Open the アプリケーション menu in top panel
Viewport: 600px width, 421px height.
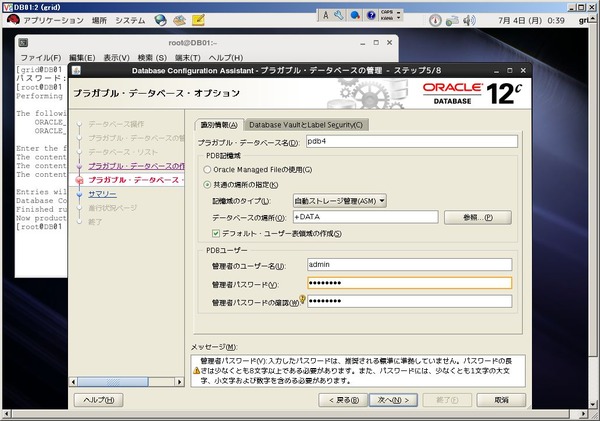click(53, 20)
